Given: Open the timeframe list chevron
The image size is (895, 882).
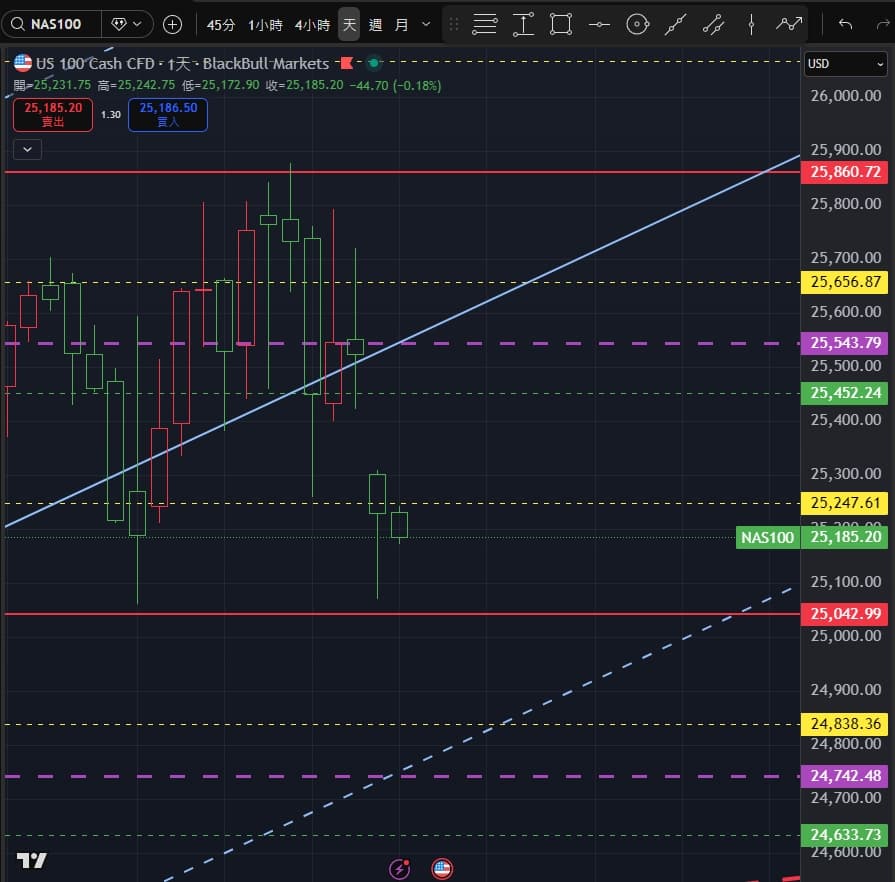Looking at the screenshot, I should tap(426, 25).
